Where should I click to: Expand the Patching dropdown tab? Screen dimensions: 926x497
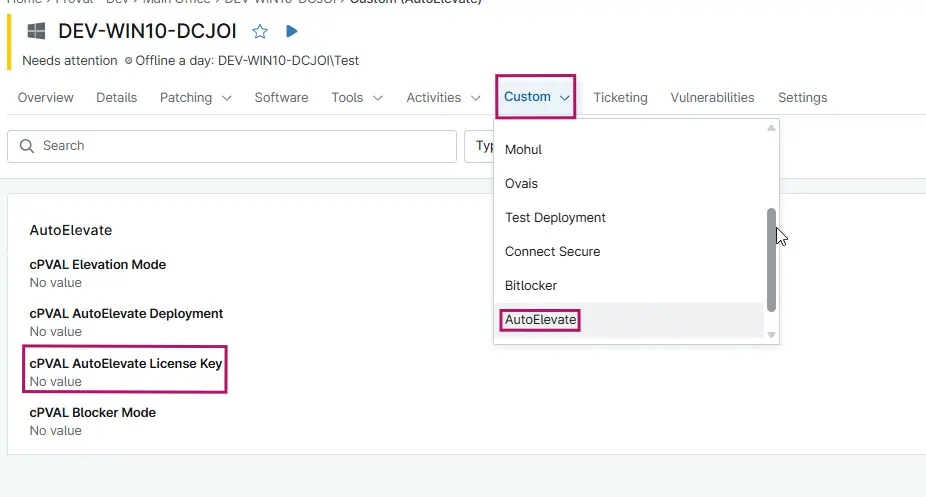tap(196, 97)
